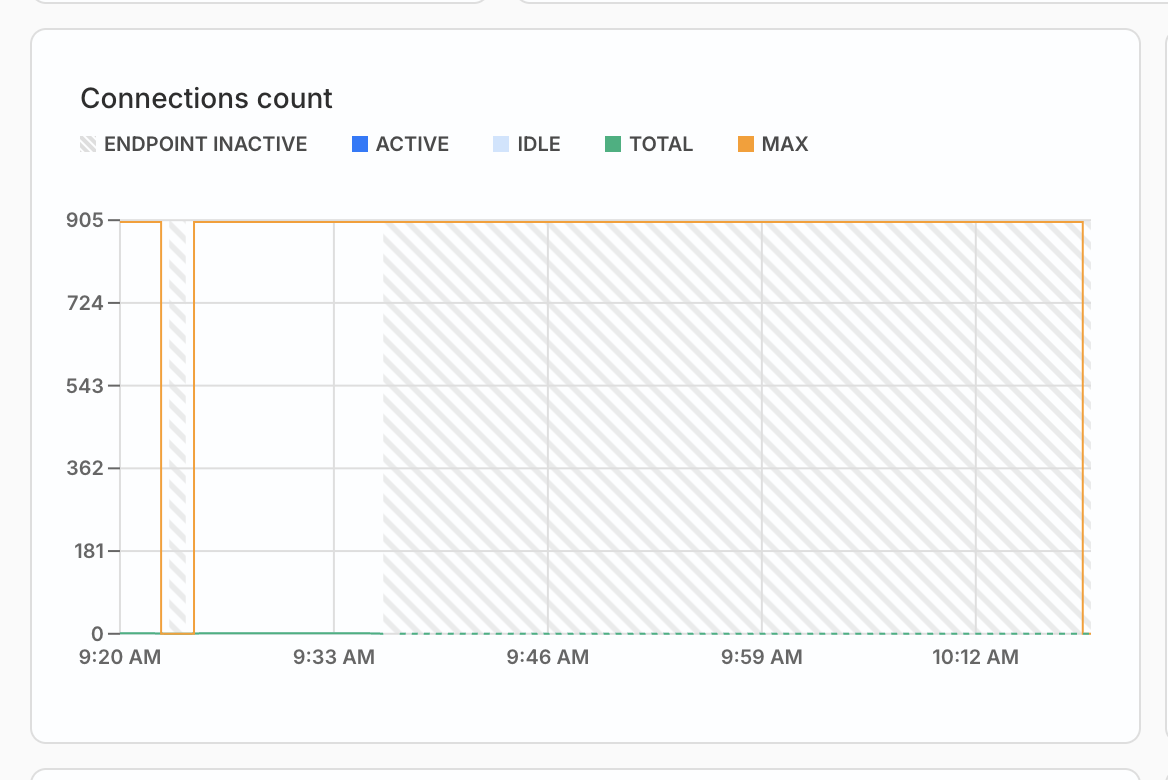1168x780 pixels.
Task: Toggle the ACTIVE series legend item
Action: [x=401, y=144]
